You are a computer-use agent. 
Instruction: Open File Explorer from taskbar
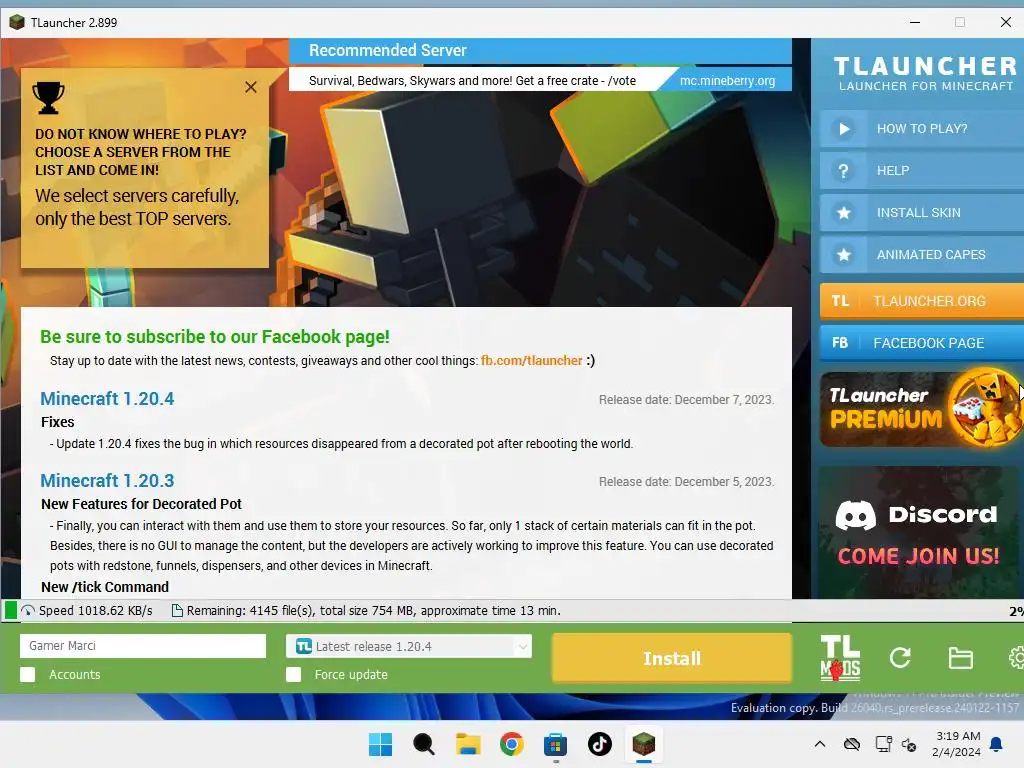468,744
